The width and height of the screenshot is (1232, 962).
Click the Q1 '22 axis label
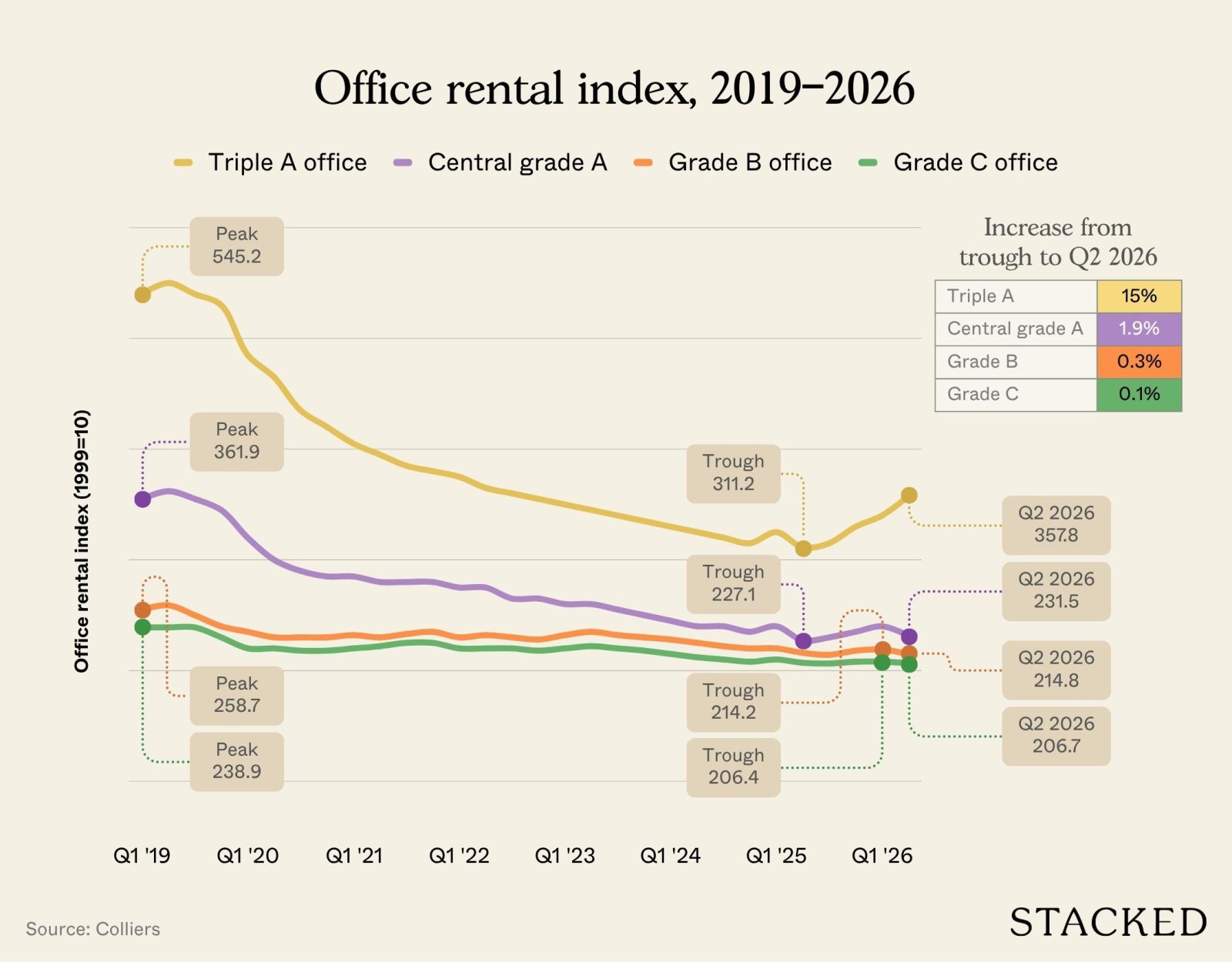pyautogui.click(x=459, y=856)
